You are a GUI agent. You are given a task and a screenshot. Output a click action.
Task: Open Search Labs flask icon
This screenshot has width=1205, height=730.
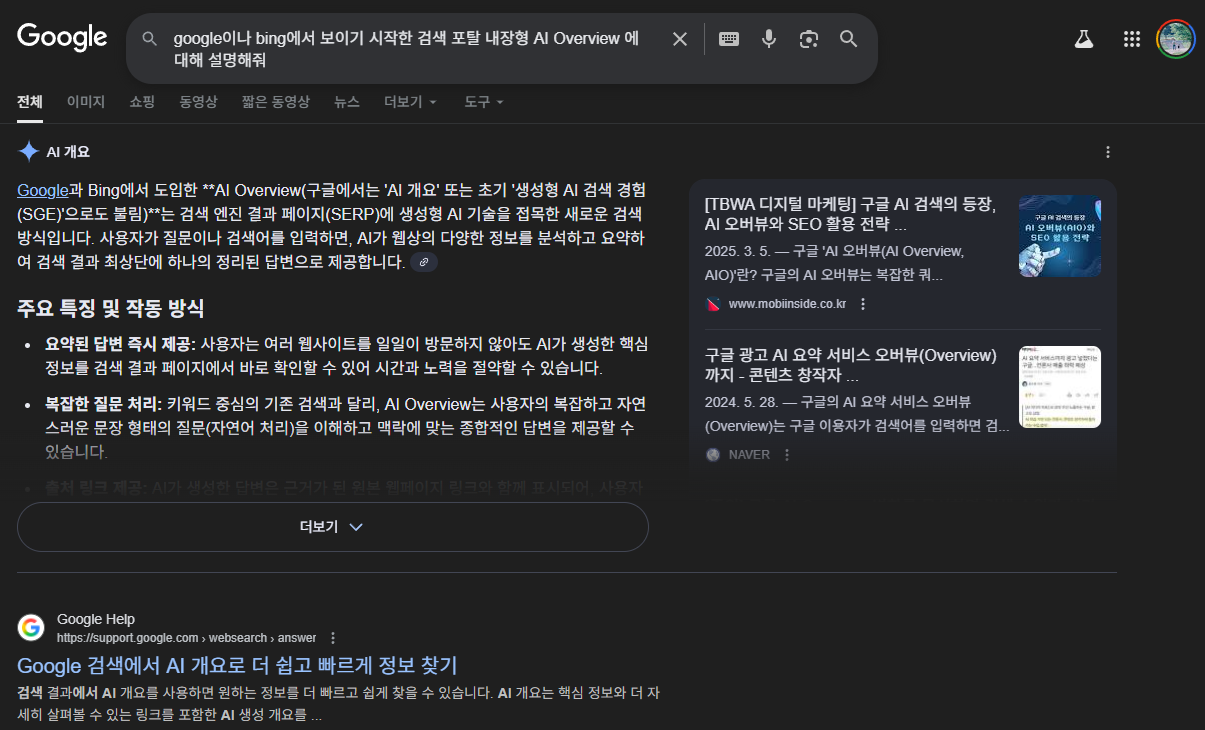click(1083, 39)
